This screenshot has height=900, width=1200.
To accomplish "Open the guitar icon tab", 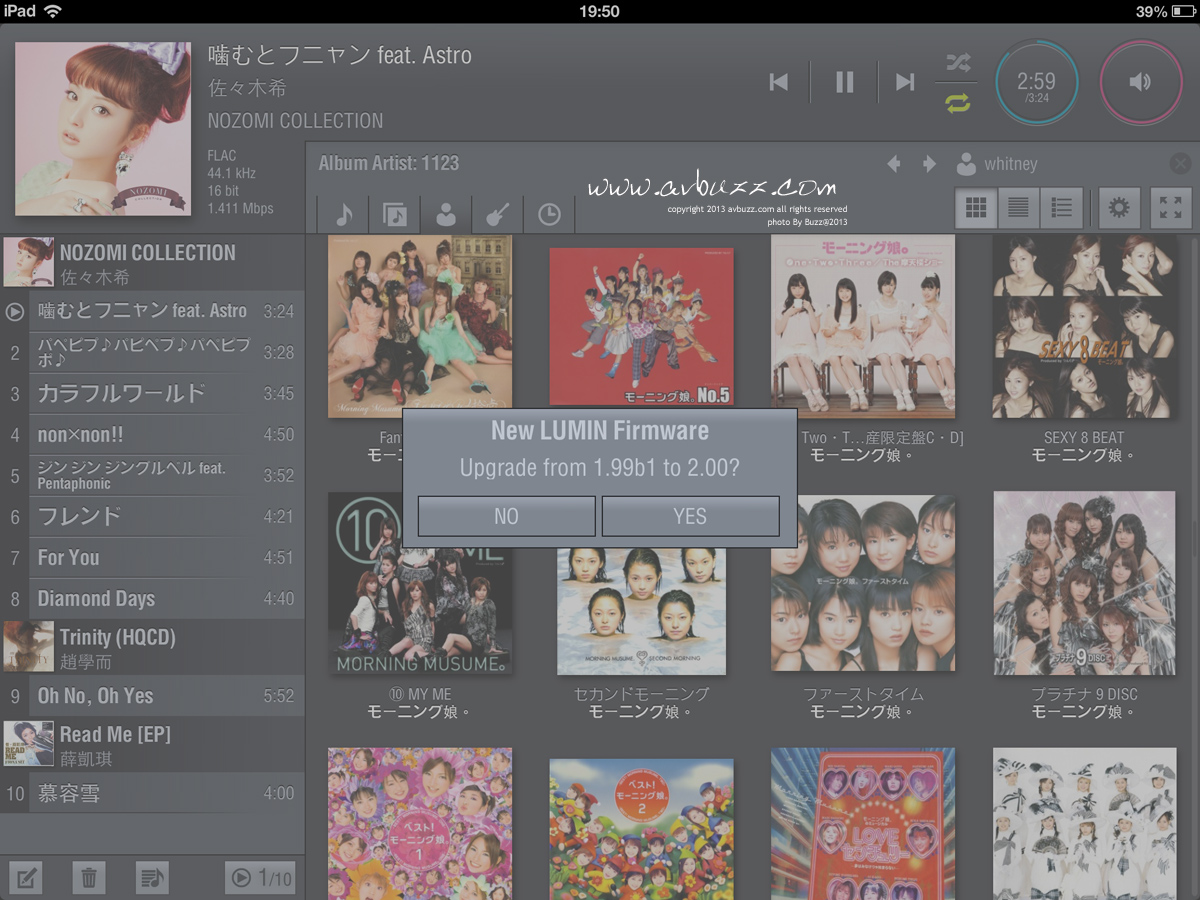I will pos(497,214).
